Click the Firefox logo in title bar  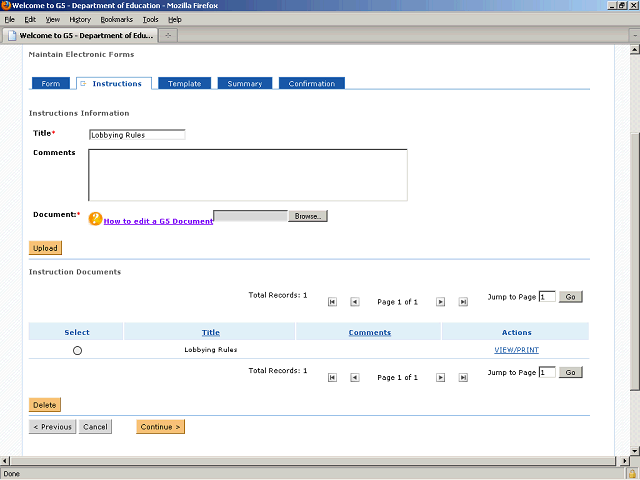click(x=6, y=5)
